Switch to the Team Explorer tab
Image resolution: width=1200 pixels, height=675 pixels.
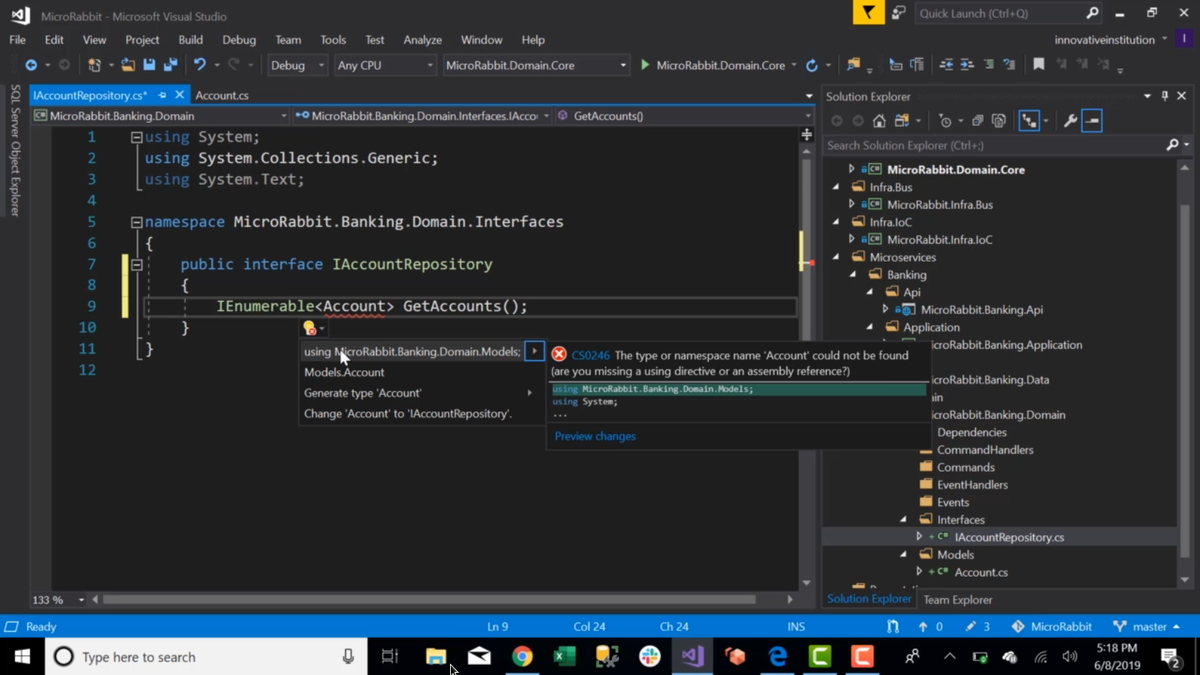click(x=957, y=600)
